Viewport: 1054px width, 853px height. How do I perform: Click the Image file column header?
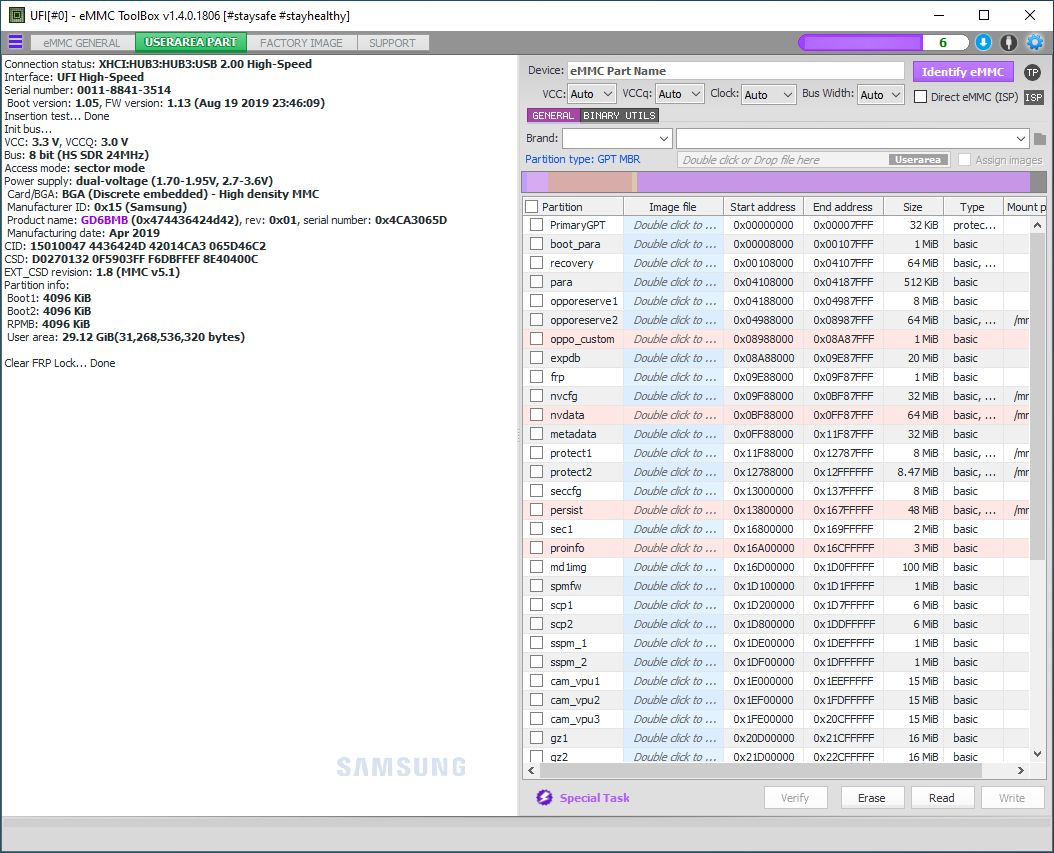pyautogui.click(x=672, y=207)
